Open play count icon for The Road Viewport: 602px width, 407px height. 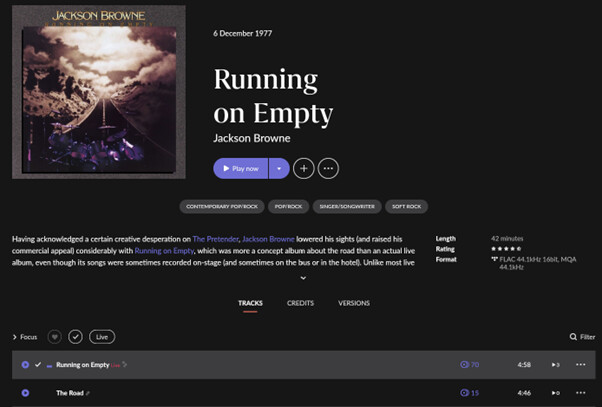coord(556,393)
